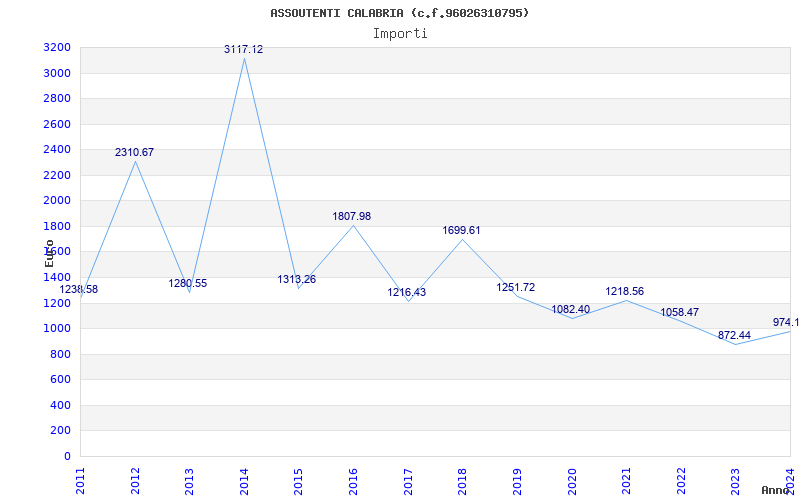Click the 2011 x-axis year label
This screenshot has height=500, width=800.
click(x=80, y=481)
